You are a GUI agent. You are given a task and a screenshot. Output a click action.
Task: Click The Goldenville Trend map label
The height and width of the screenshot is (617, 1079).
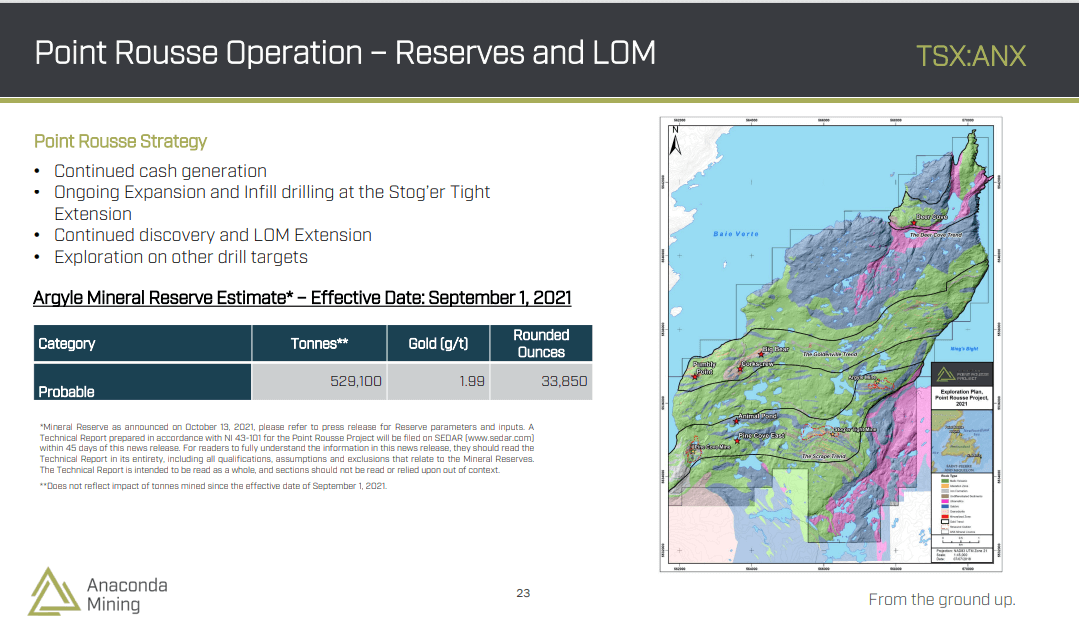pos(830,354)
